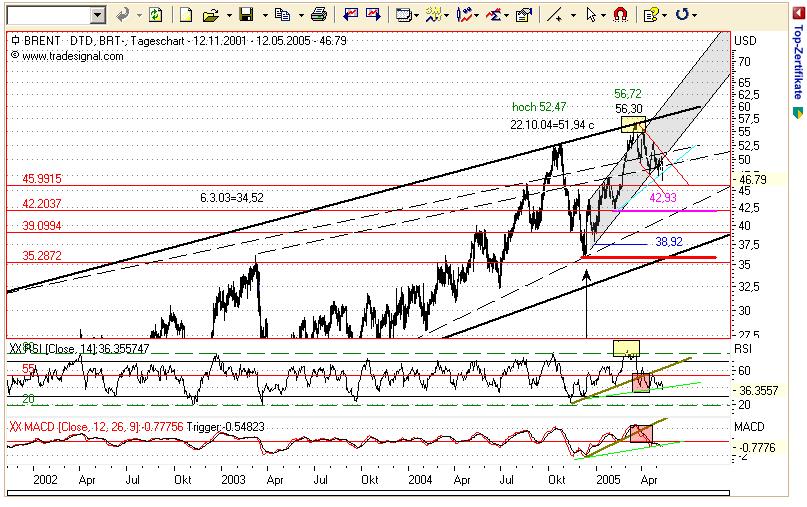This screenshot has width=807, height=507.
Task: Click the MACD [Close, 12, 26, 9] label
Action: click(96, 427)
